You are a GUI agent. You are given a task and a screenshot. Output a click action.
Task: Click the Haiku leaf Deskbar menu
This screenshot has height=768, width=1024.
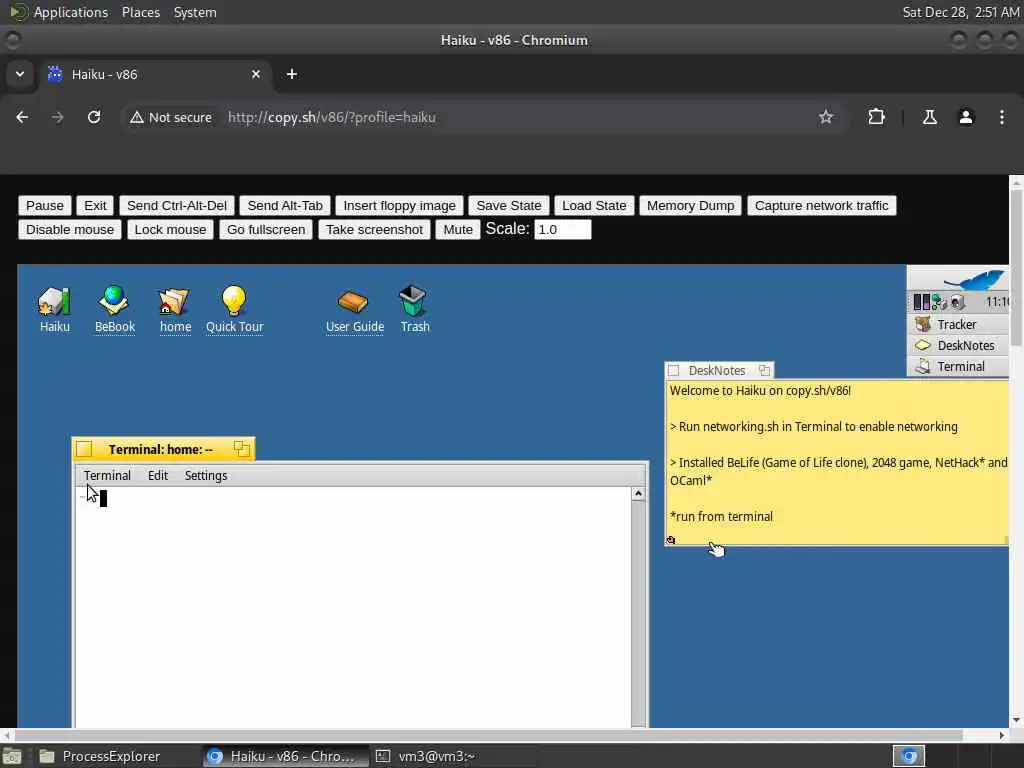[974, 280]
